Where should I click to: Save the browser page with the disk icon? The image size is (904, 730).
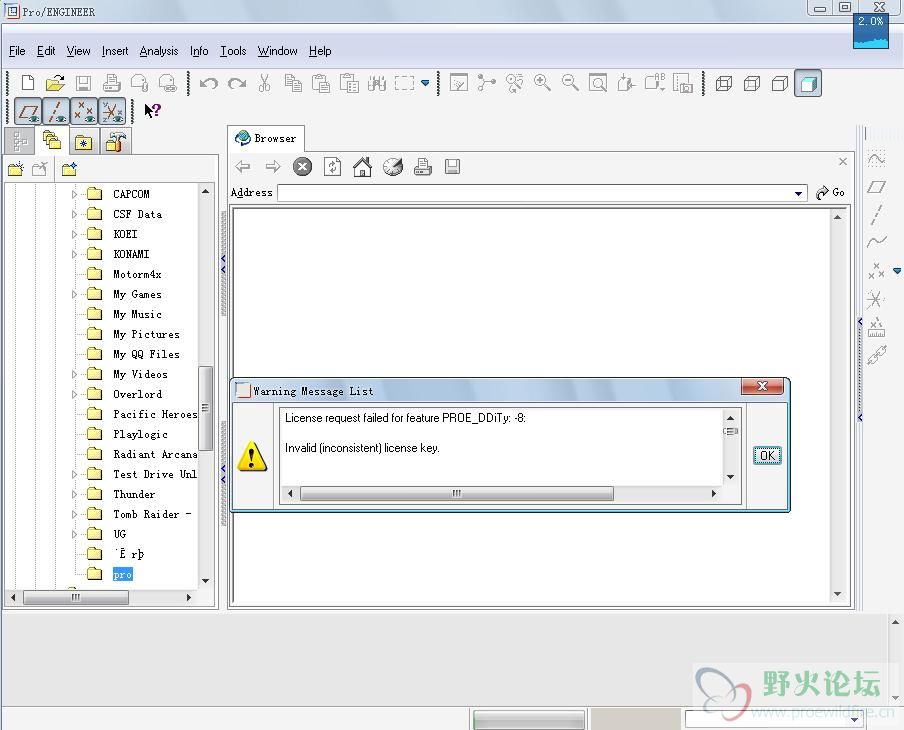453,167
